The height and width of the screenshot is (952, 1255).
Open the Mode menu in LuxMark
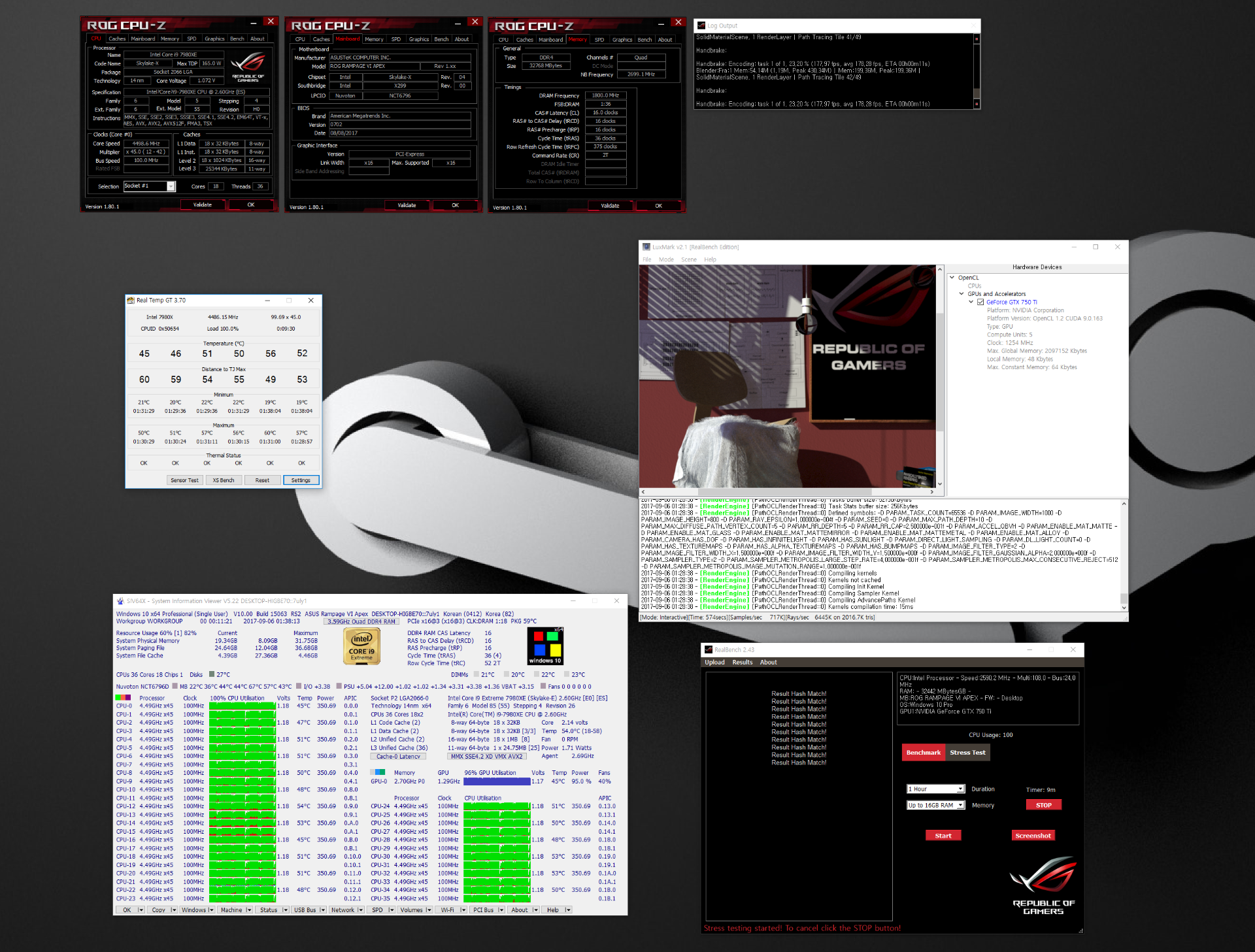[x=666, y=259]
